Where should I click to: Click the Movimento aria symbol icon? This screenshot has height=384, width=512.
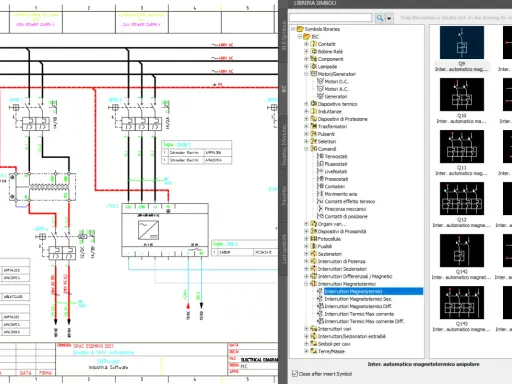click(x=320, y=194)
